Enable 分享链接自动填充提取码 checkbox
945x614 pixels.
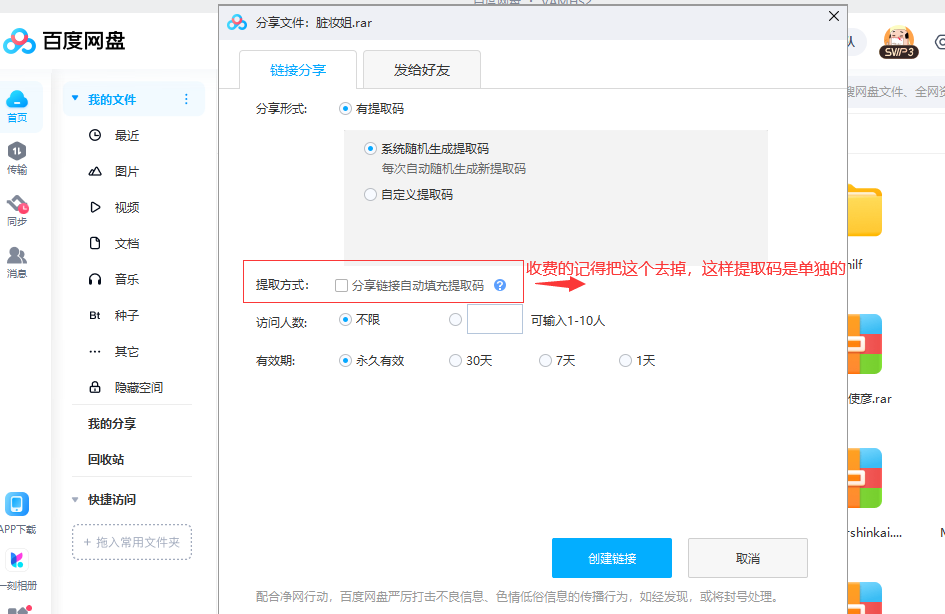pos(342,285)
